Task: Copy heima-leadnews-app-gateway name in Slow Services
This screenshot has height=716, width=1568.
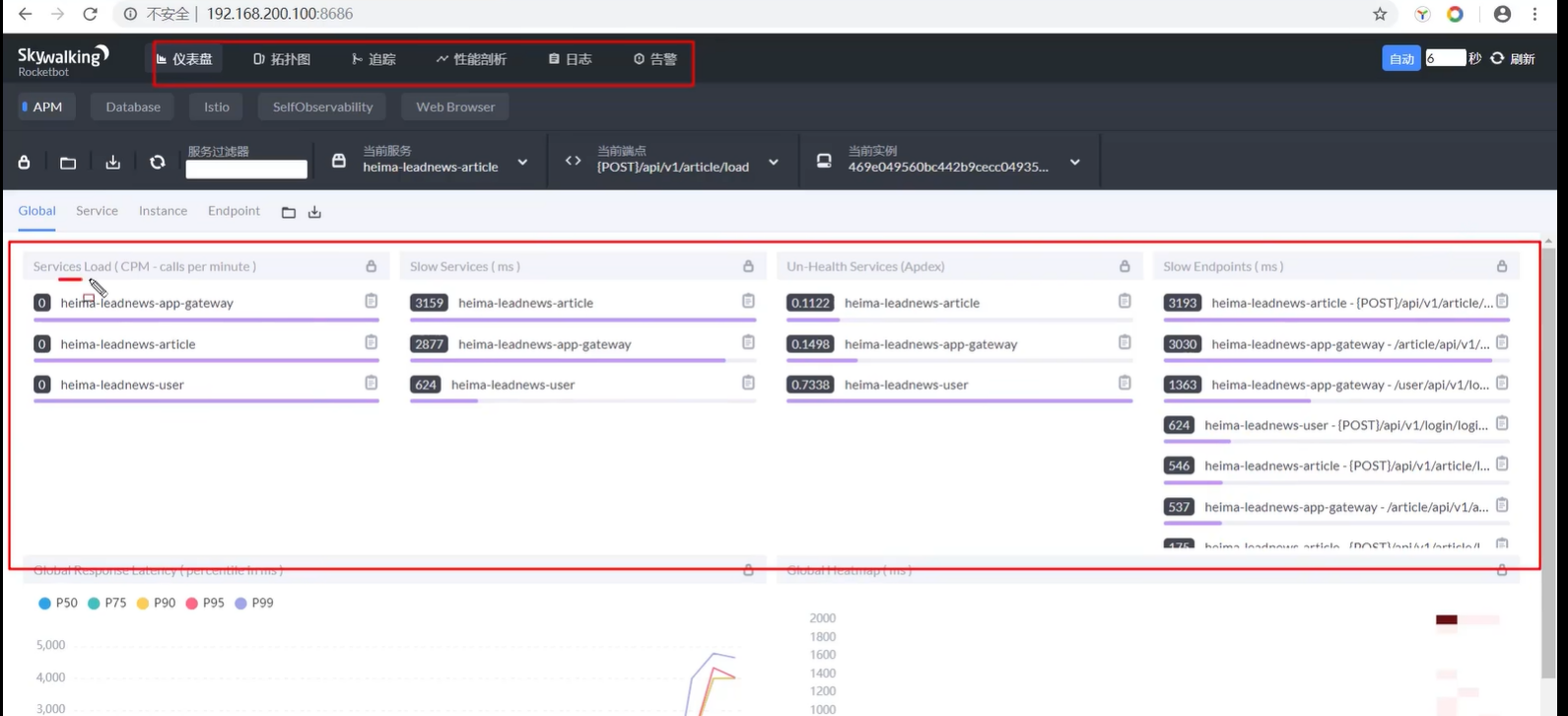Action: (748, 342)
